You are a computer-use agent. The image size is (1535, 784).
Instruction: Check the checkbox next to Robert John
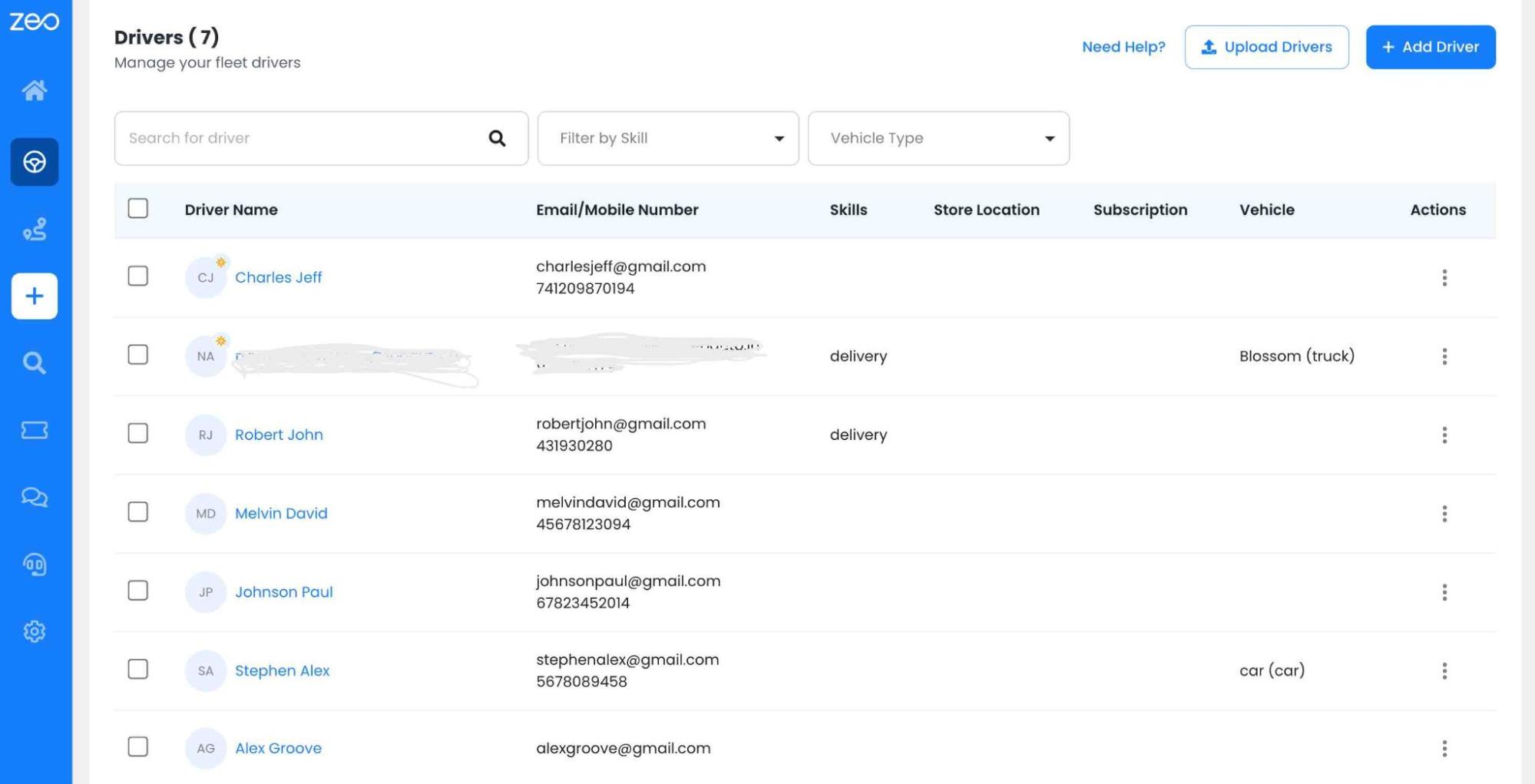click(x=138, y=434)
